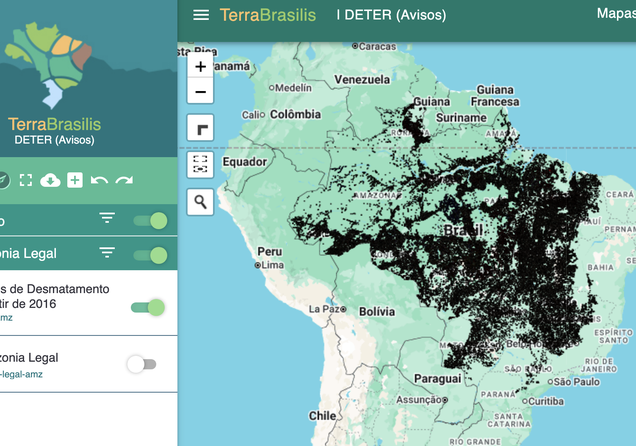The image size is (636, 446).
Task: Open filter icon on the first layer group
Action: point(107,218)
